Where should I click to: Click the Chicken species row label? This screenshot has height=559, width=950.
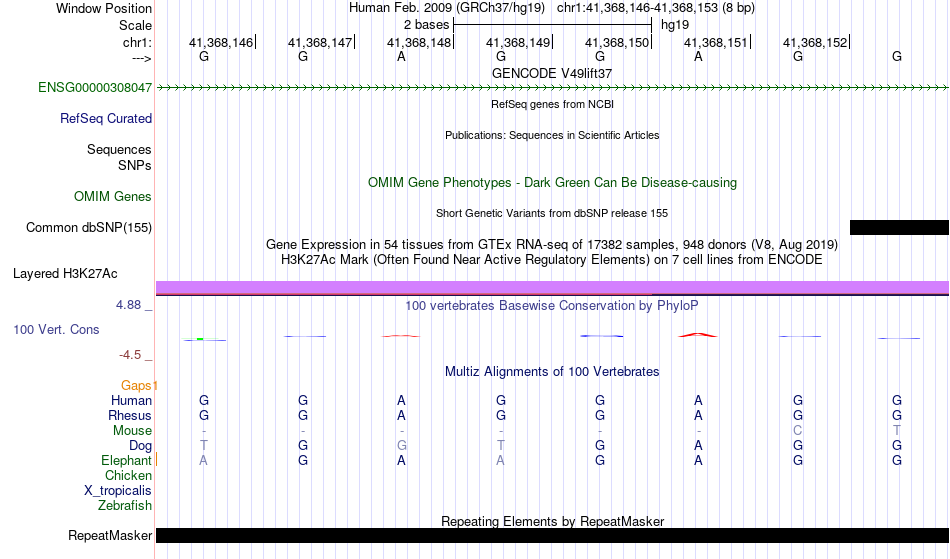(128, 475)
